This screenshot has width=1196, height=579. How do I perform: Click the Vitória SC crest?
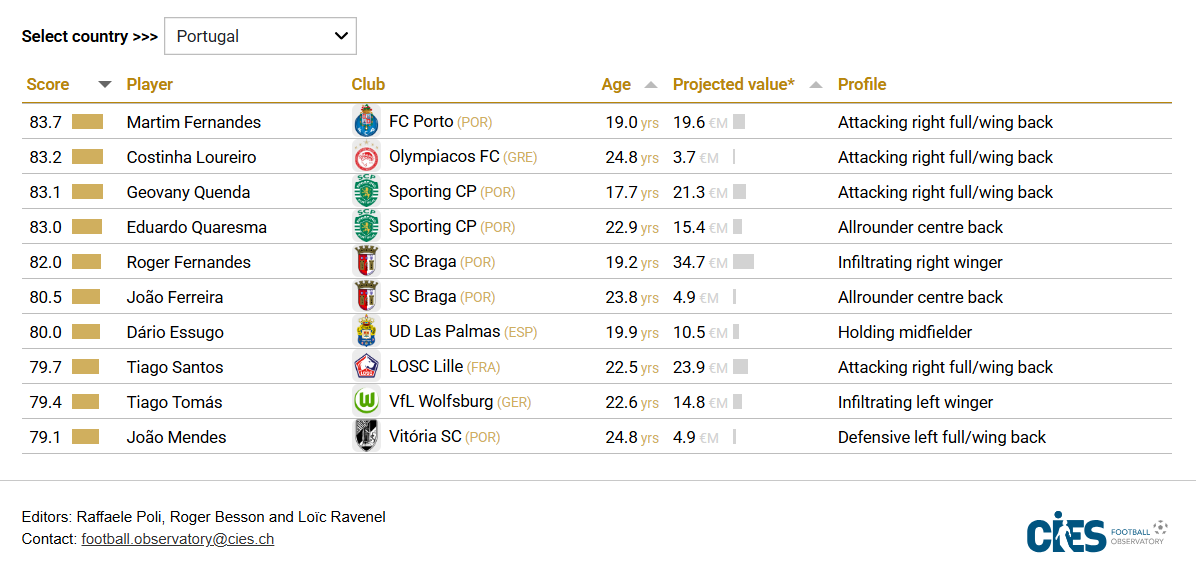click(x=366, y=437)
